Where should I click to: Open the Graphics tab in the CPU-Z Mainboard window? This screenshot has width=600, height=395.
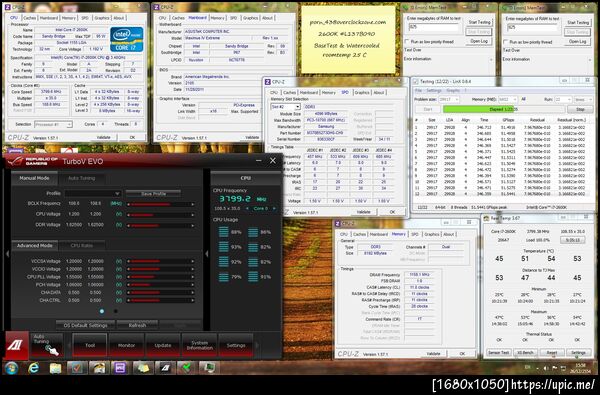click(x=250, y=18)
